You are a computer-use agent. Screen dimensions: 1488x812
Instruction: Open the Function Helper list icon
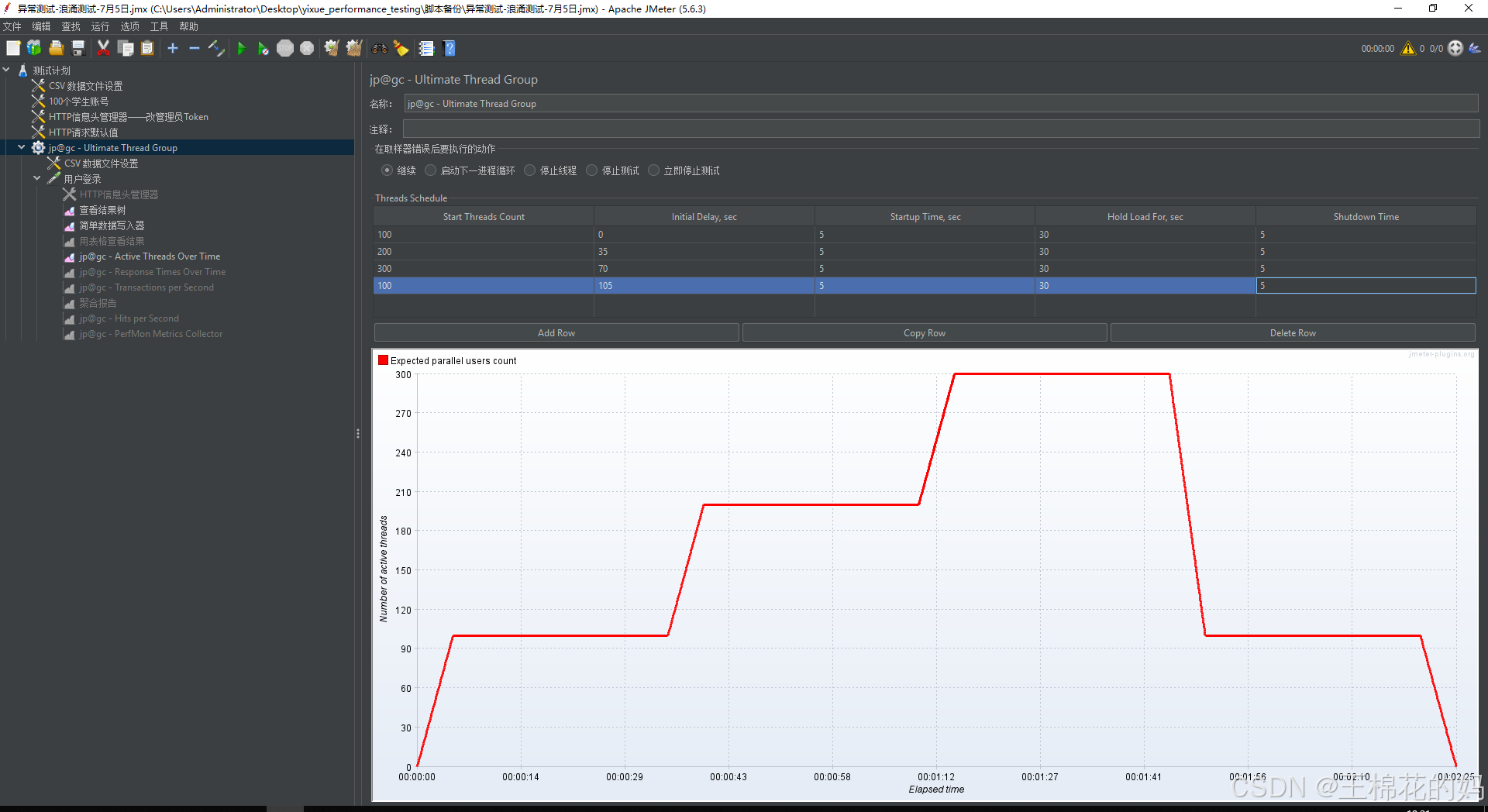click(426, 48)
